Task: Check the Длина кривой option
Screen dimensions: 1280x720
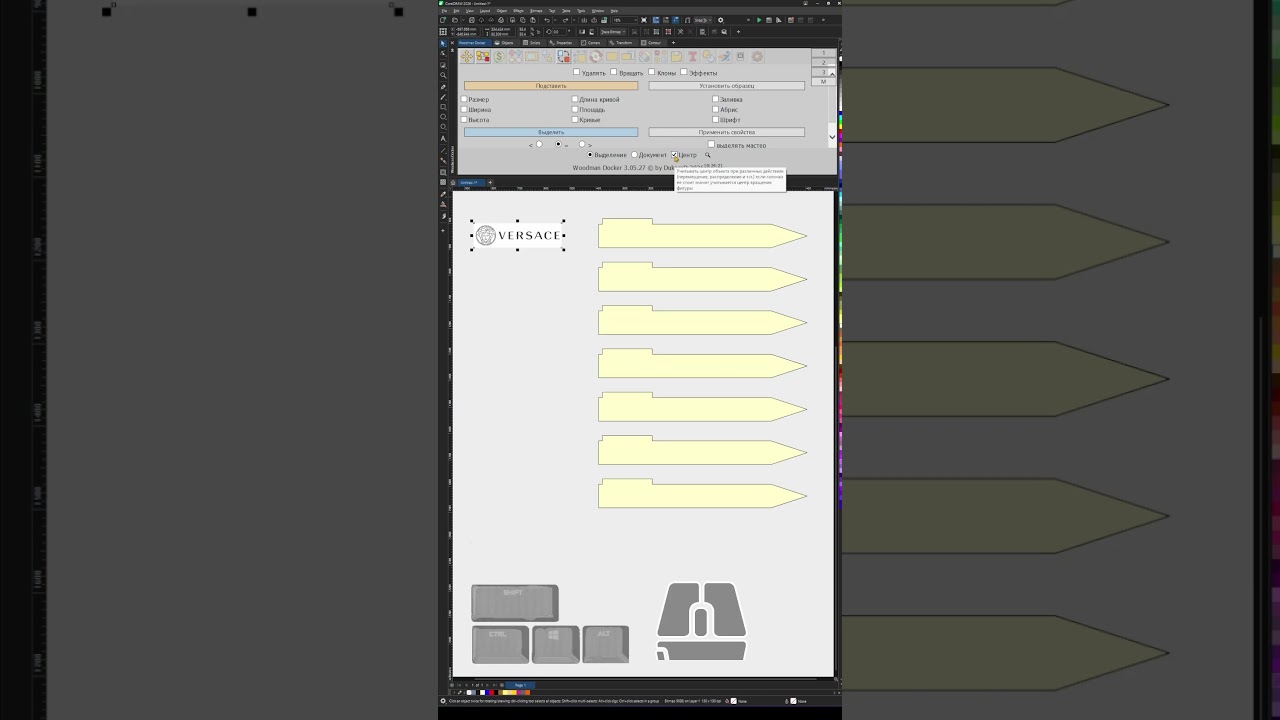Action: [x=574, y=99]
